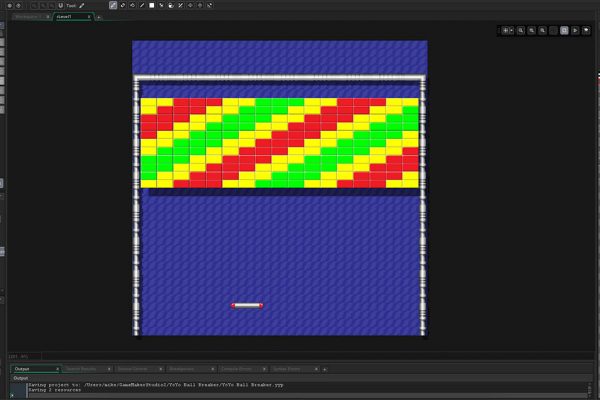This screenshot has height=400, width=600.
Task: Select the white filled rectangle tool
Action: 152,5
